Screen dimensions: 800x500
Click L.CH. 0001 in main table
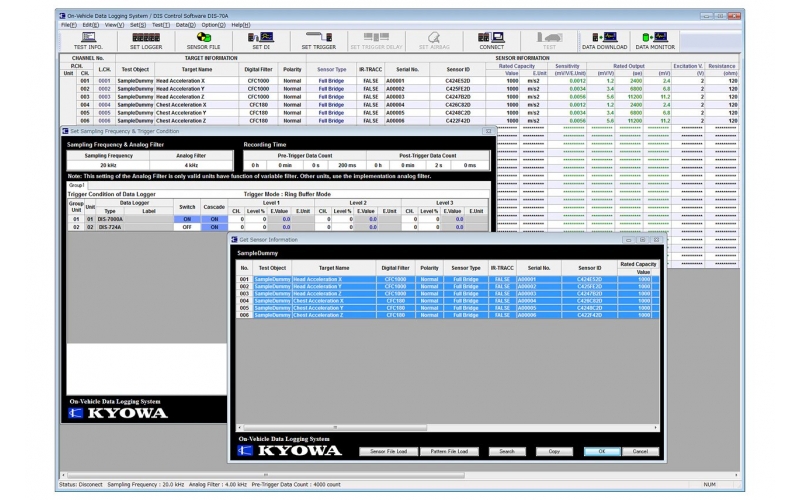[x=105, y=81]
